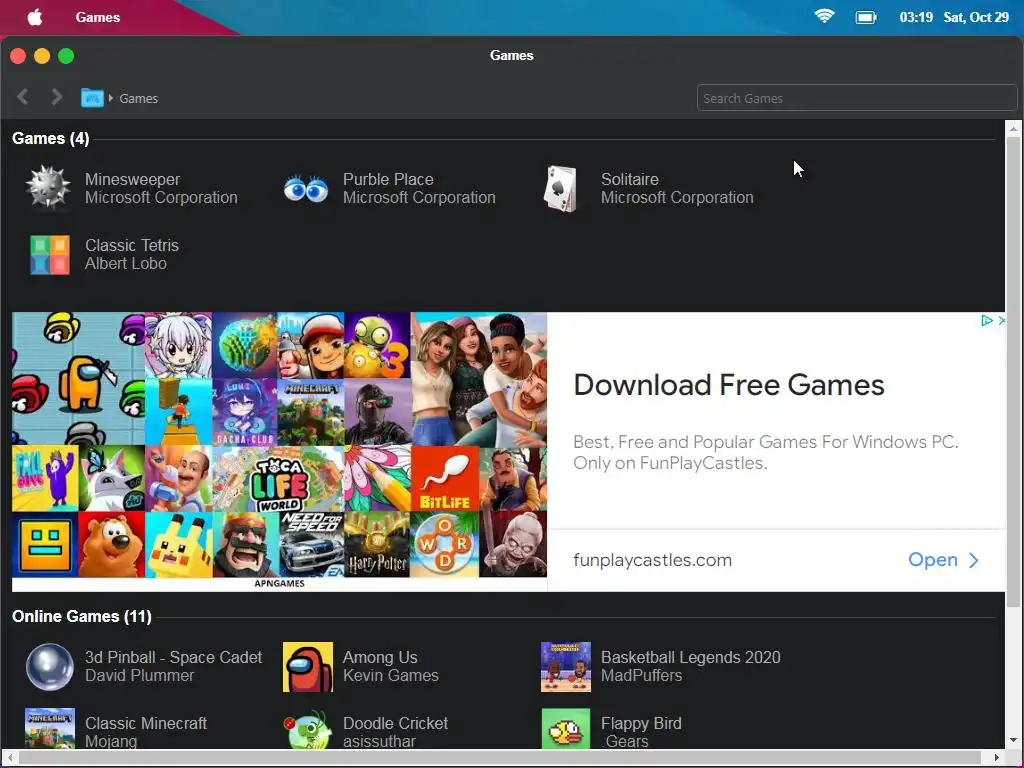
Task: Click the David Plummer author text
Action: click(x=140, y=675)
